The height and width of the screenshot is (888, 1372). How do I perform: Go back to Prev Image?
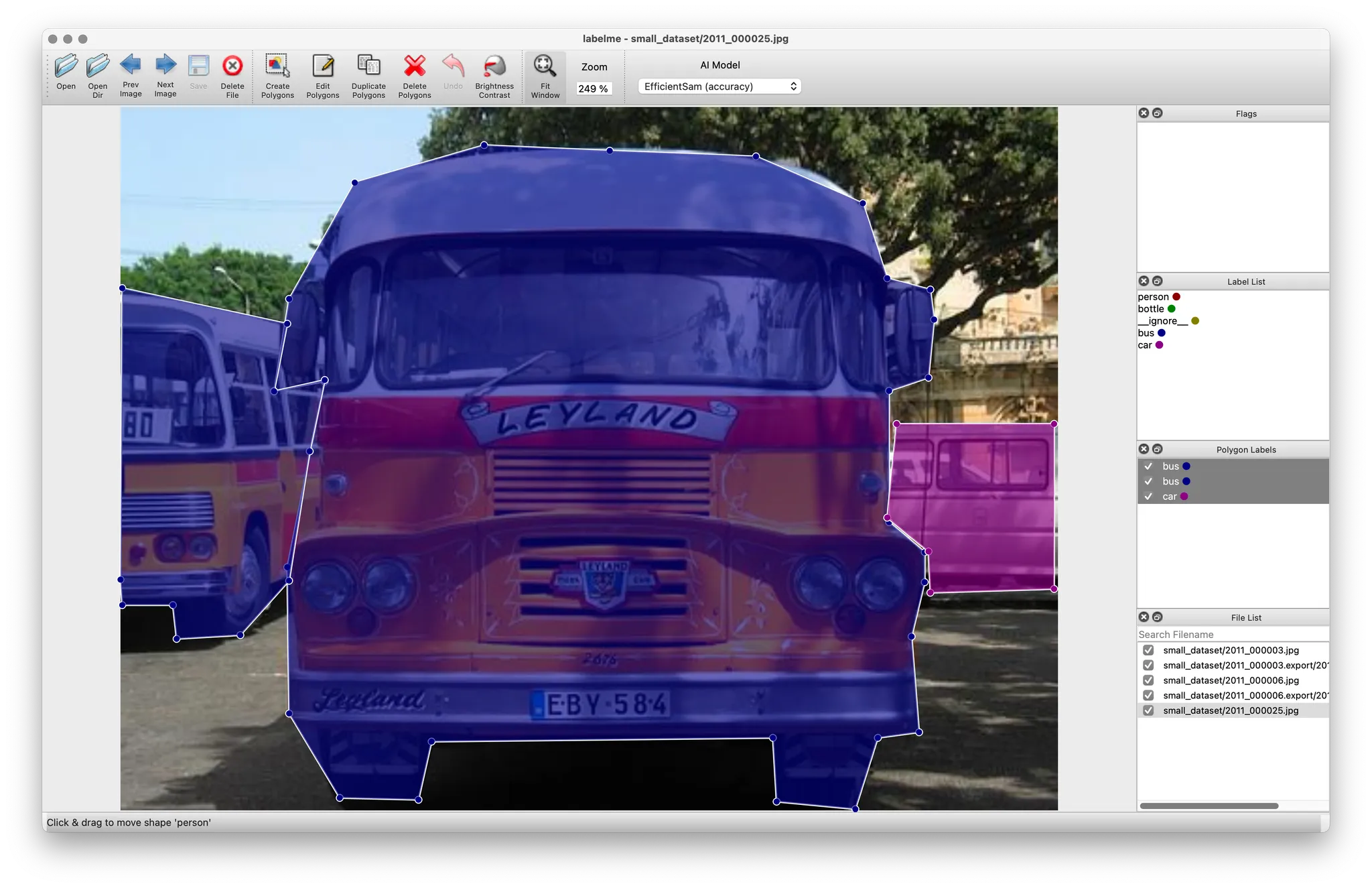click(131, 66)
